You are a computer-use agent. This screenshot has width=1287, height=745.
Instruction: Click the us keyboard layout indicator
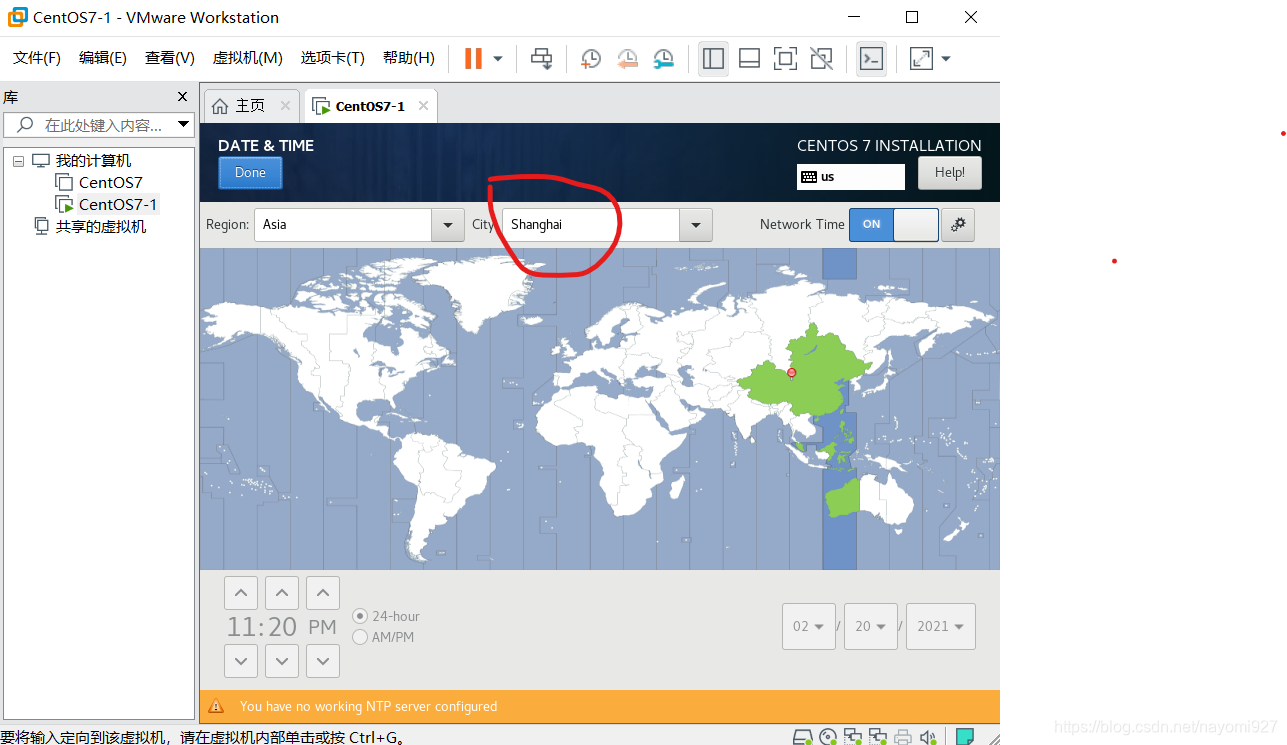(x=851, y=177)
